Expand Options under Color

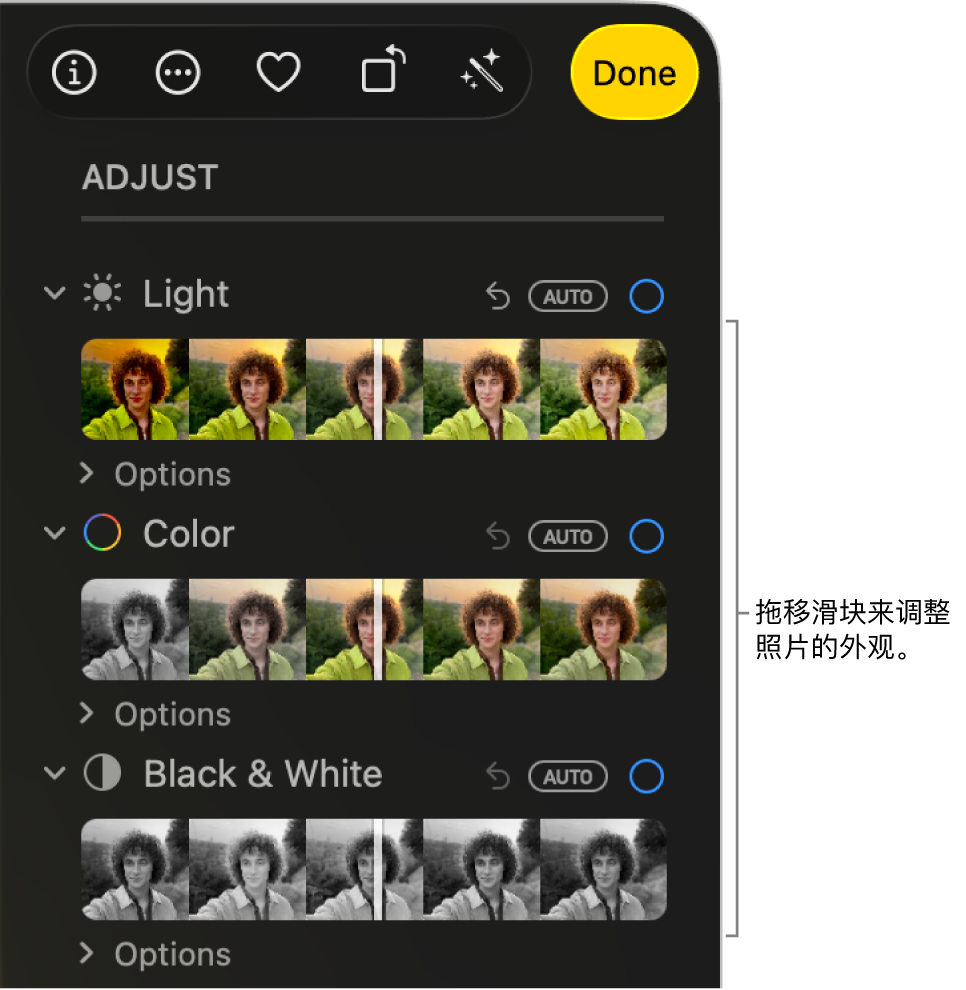(x=156, y=714)
